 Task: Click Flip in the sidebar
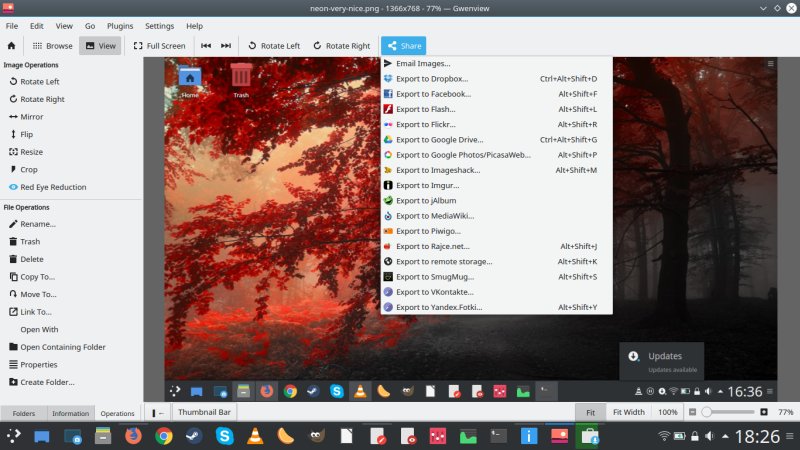tap(20, 134)
